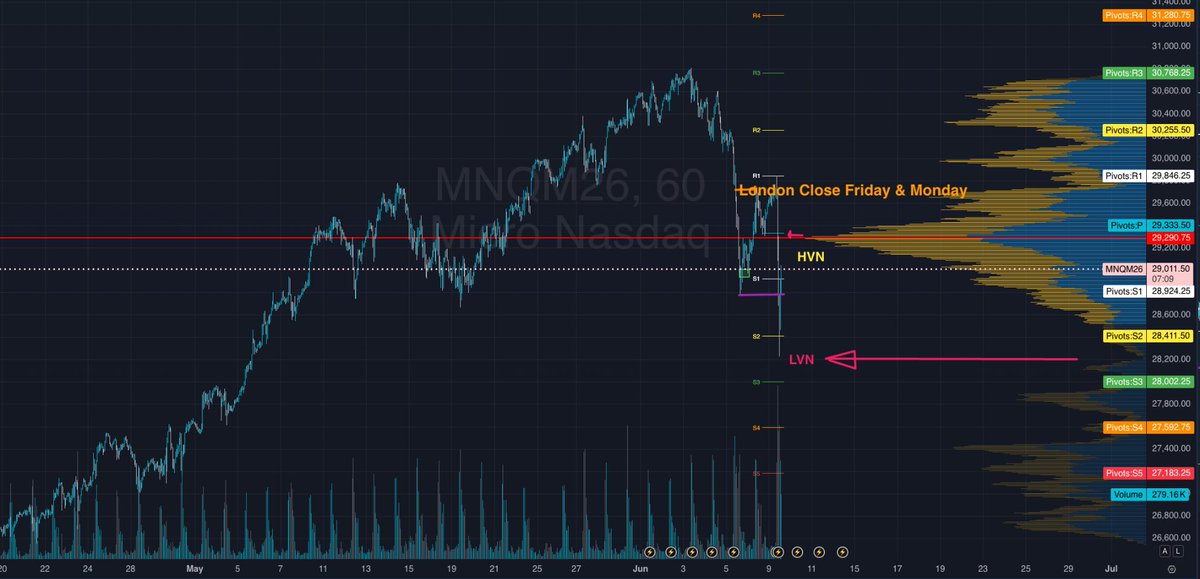This screenshot has width=1200, height=579.
Task: Select the London Close Friday & Monday annotation
Action: [852, 190]
